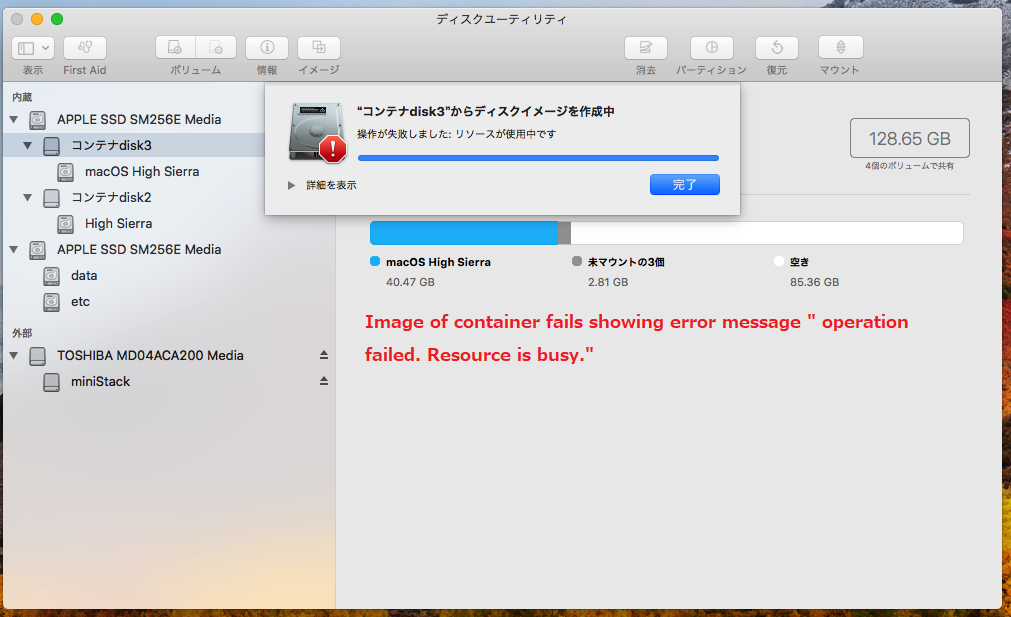Click the dialog's blue progress bar
Image resolution: width=1011 pixels, height=617 pixels.
(x=538, y=158)
